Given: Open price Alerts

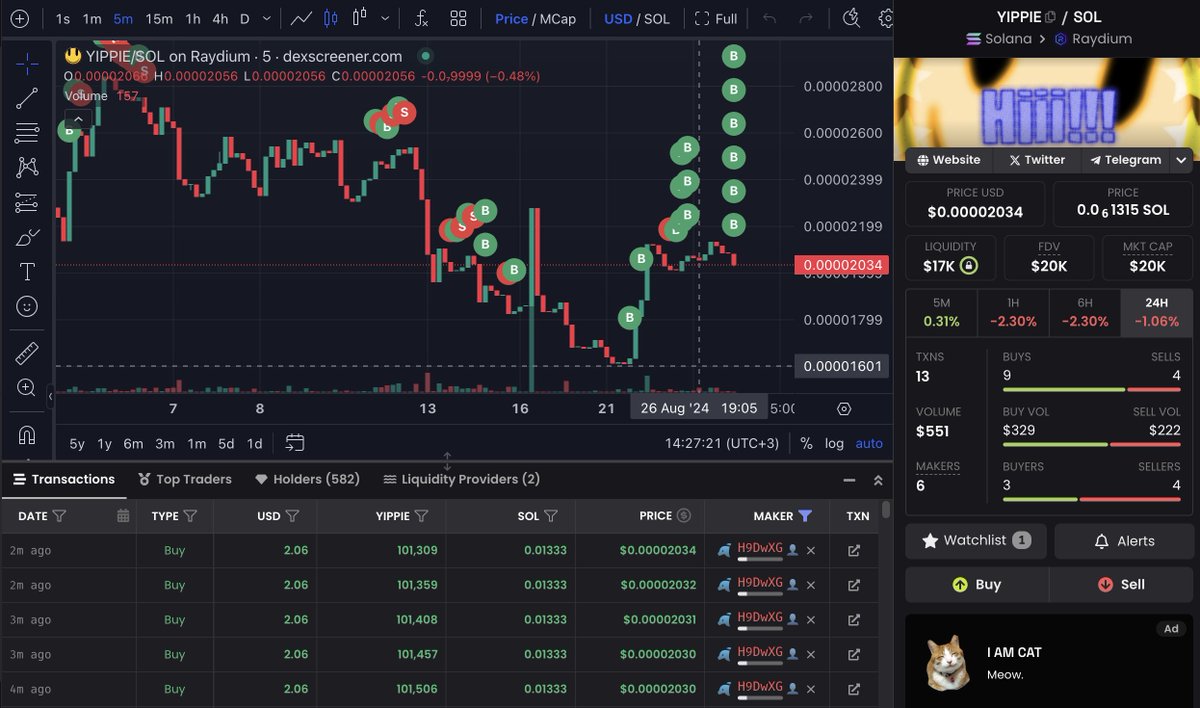Looking at the screenshot, I should click(1124, 540).
